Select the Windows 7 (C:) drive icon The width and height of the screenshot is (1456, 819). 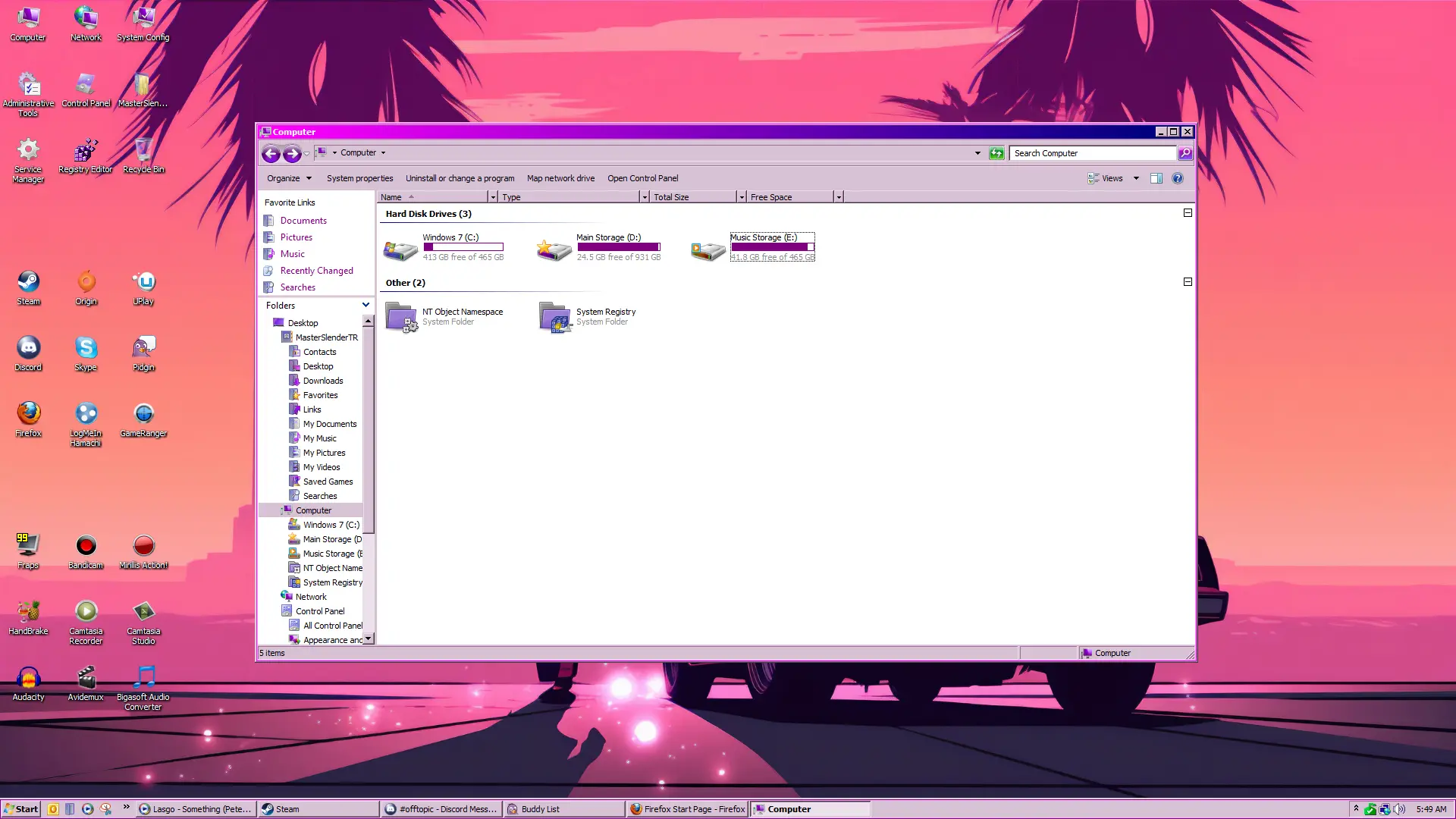click(x=400, y=249)
